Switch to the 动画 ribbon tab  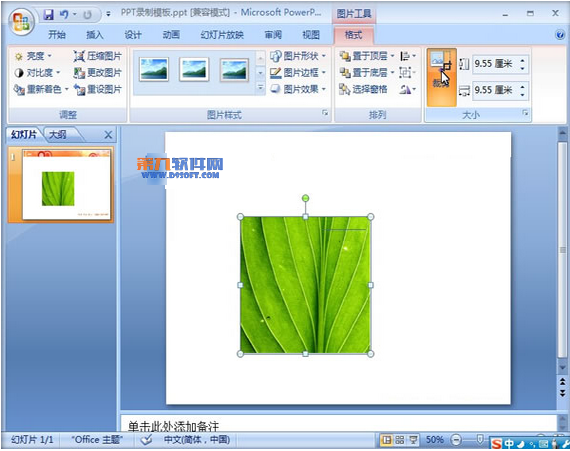coord(171,35)
